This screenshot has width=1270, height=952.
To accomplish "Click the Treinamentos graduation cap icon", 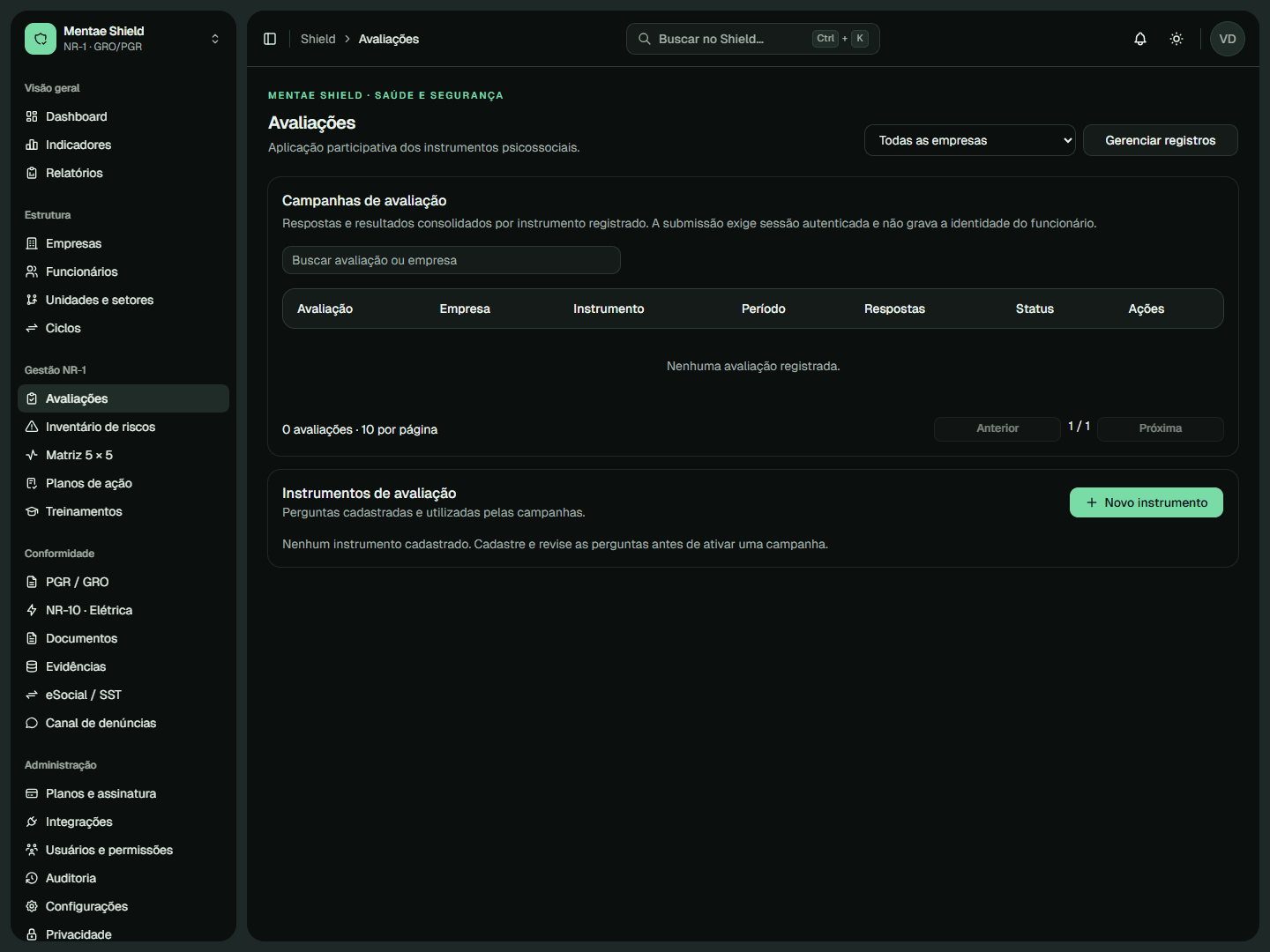I will coord(32,511).
